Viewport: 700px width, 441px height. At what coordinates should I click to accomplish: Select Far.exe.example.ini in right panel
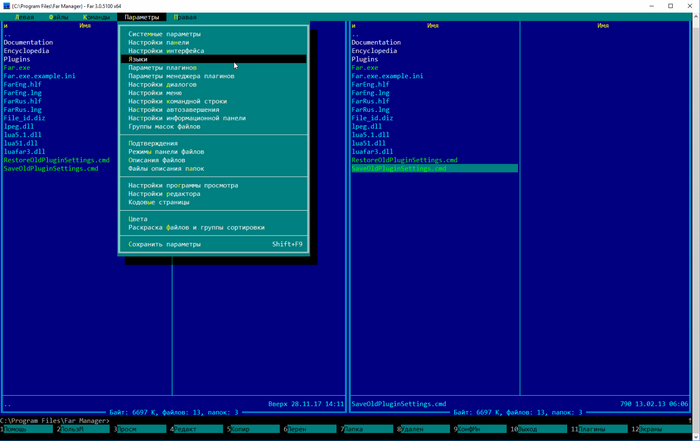point(387,76)
